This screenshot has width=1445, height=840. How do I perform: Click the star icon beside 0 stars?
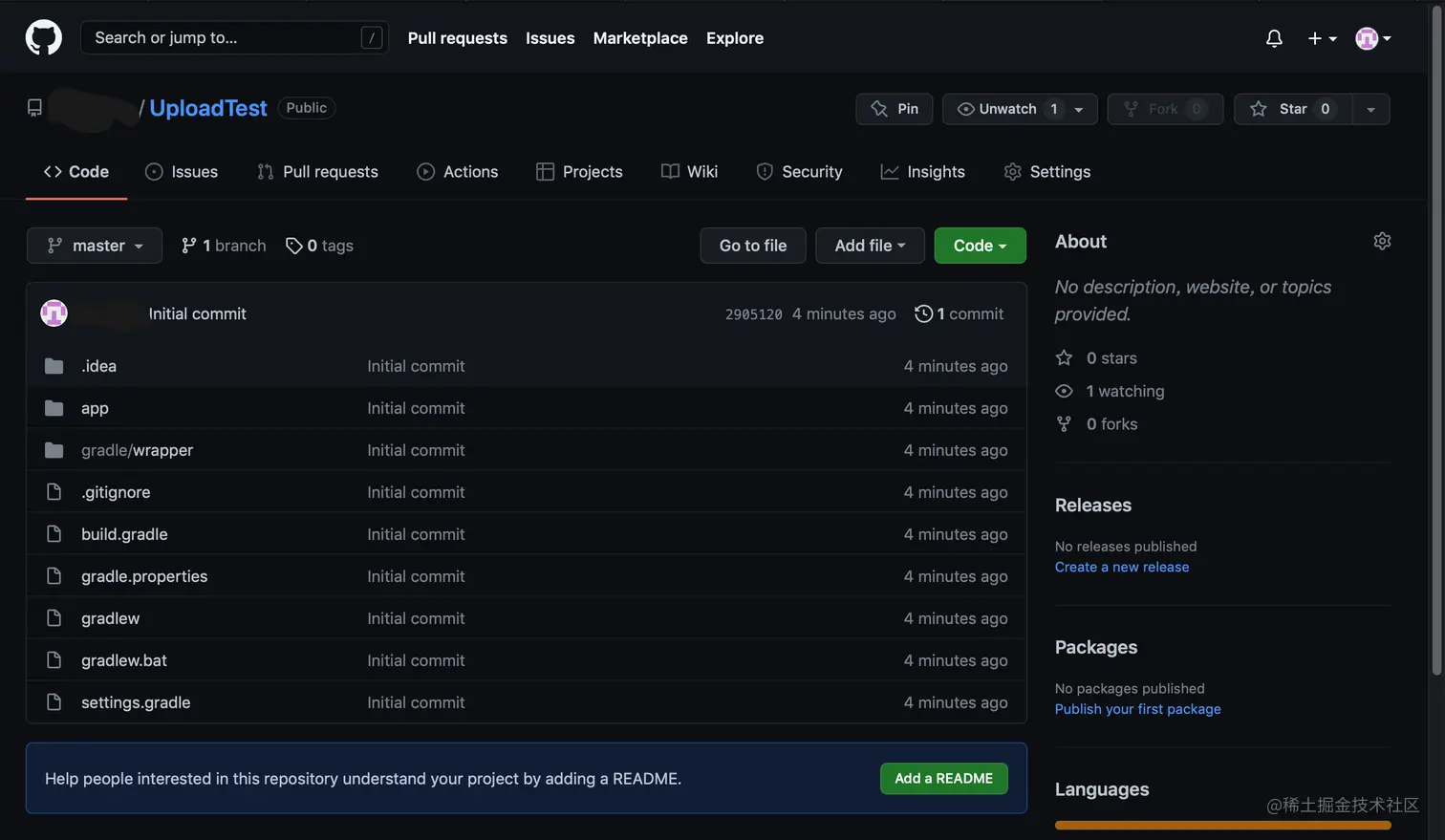tap(1064, 357)
